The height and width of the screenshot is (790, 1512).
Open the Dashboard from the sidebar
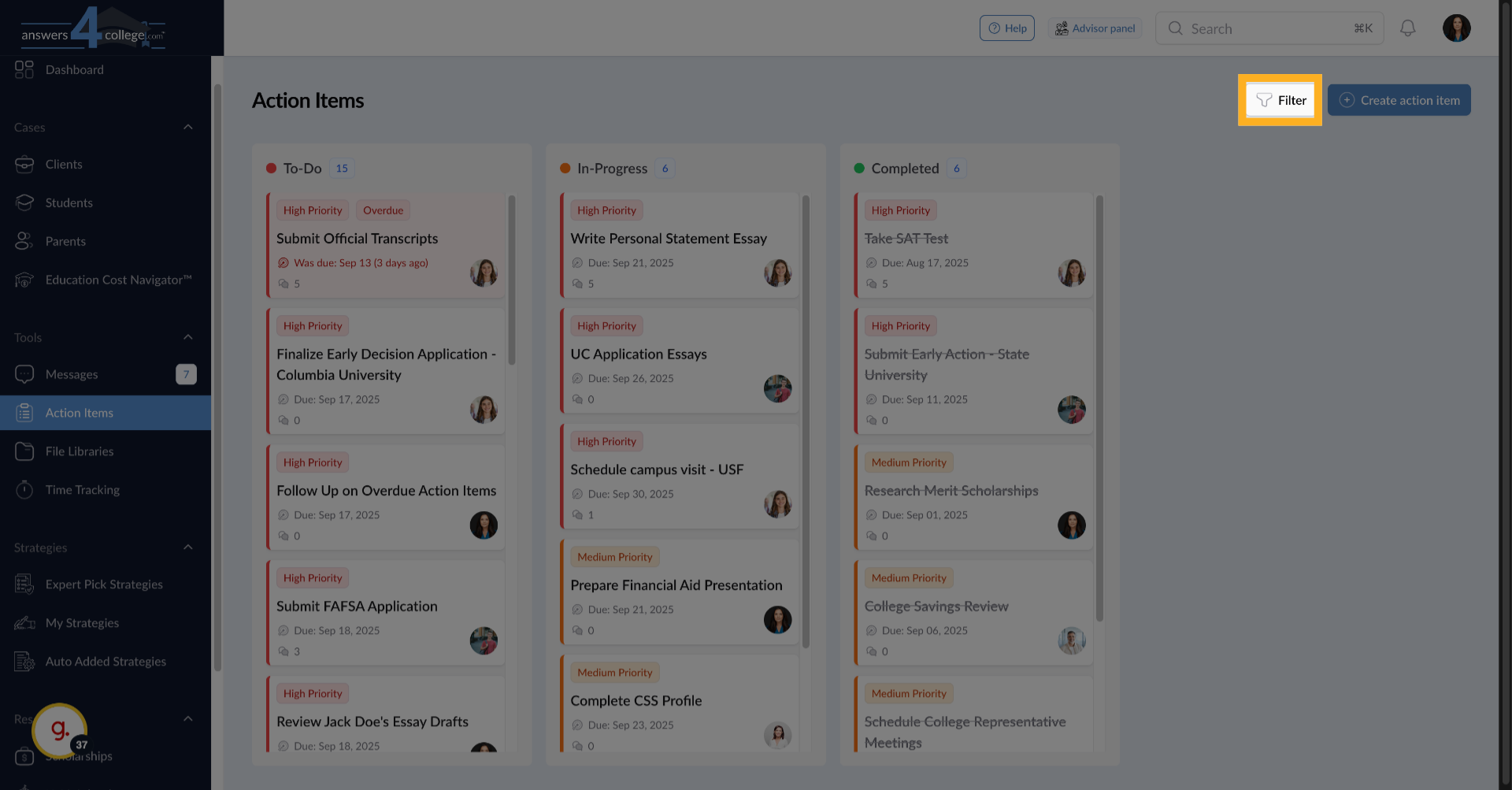click(x=75, y=69)
